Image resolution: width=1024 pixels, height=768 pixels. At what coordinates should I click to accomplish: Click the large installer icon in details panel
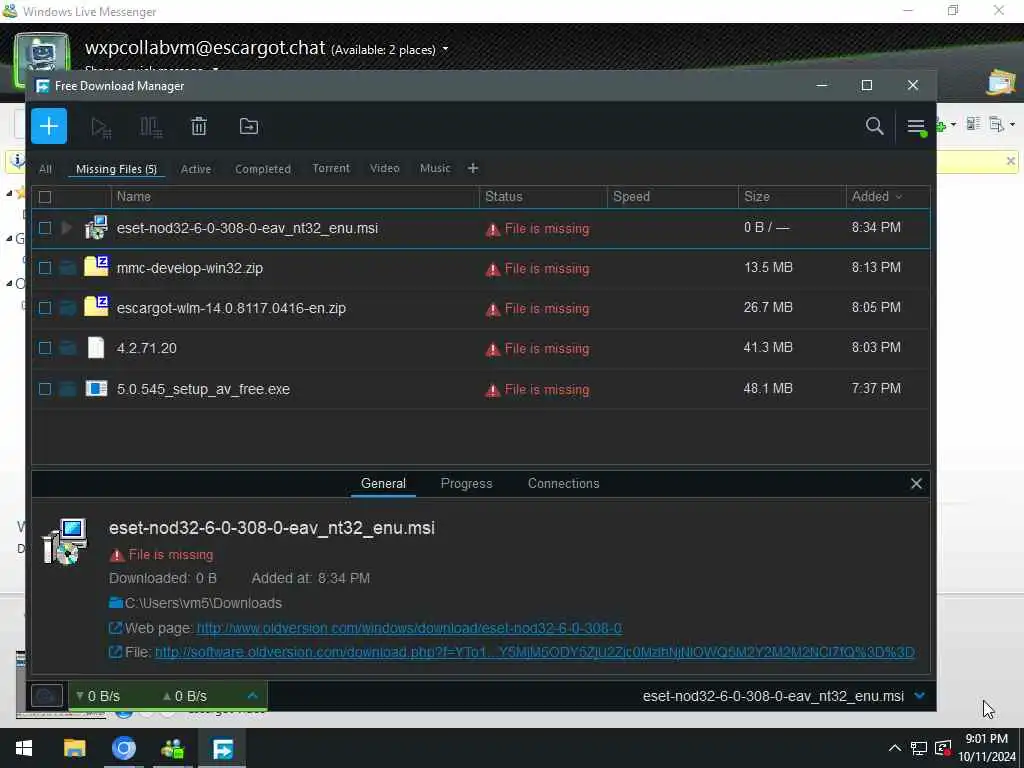click(65, 541)
